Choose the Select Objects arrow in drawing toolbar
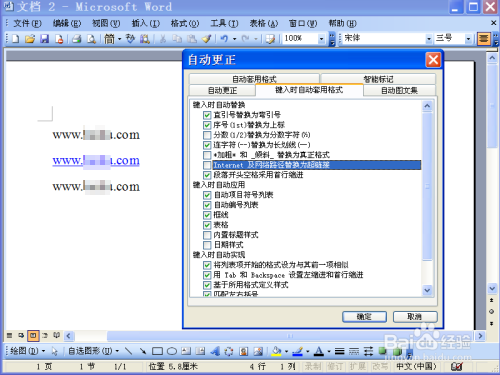This screenshot has height=375, width=500. point(55,351)
